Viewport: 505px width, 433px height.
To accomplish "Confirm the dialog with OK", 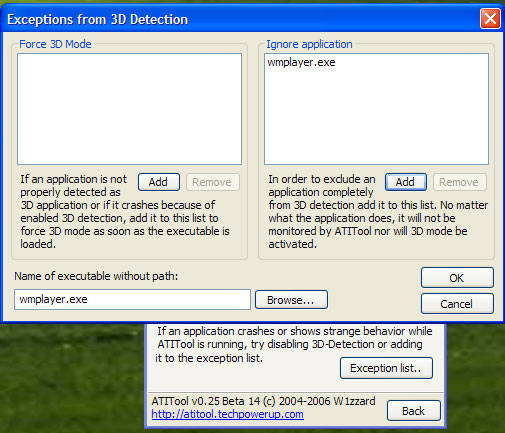I will tap(457, 278).
